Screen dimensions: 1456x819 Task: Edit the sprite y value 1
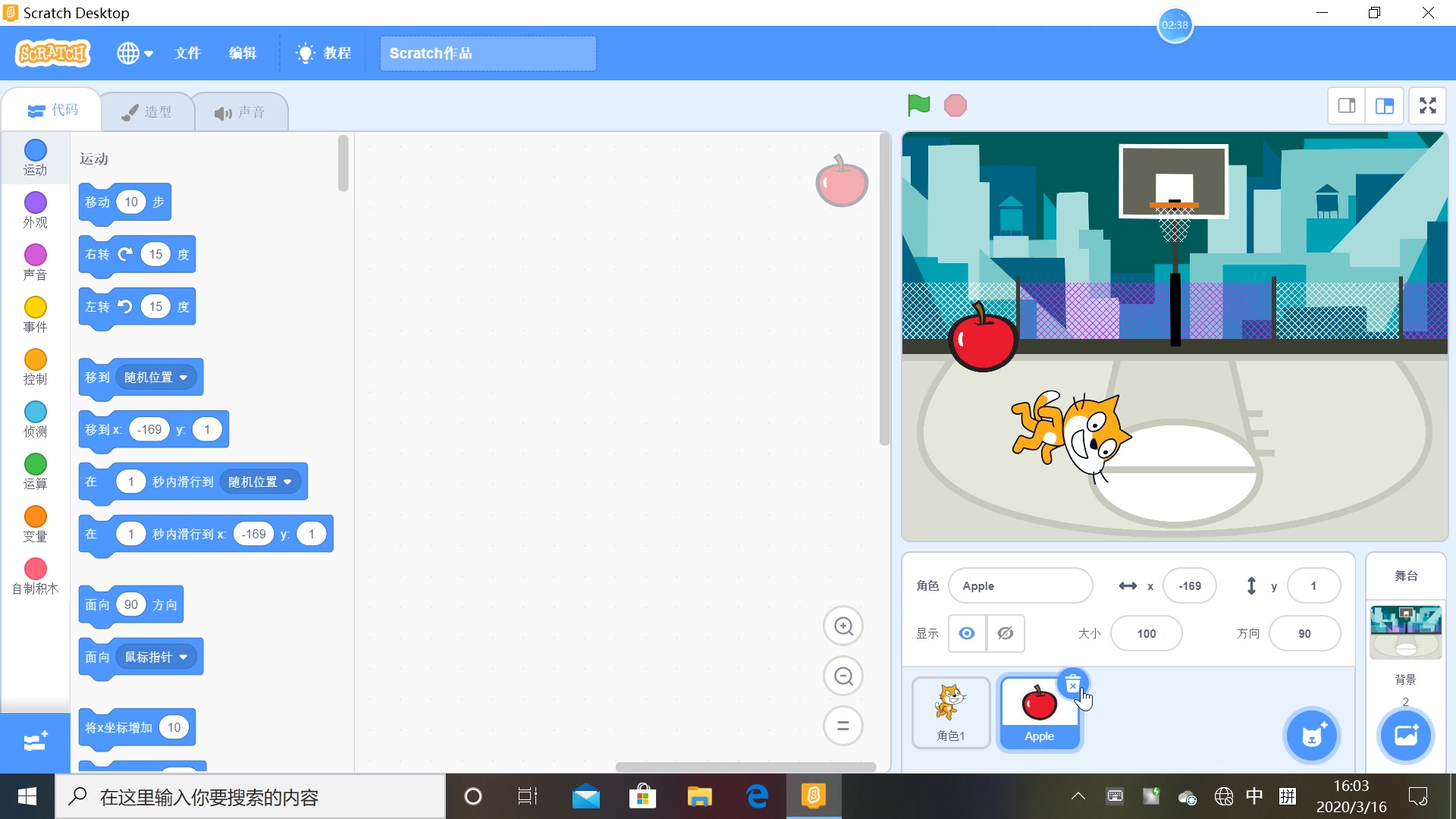click(x=1313, y=586)
